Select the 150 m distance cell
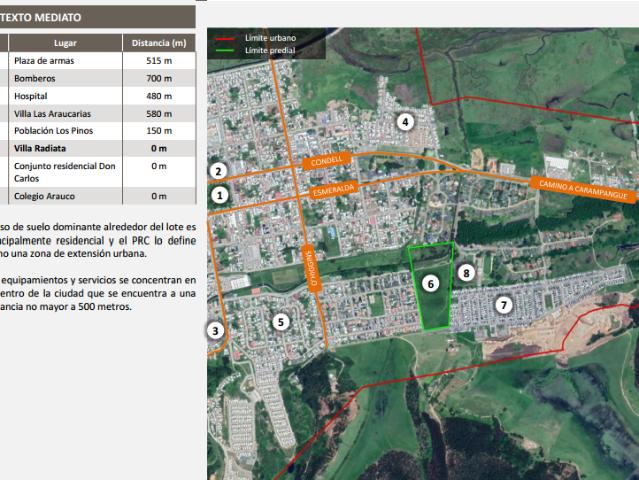The height and width of the screenshot is (480, 639). pos(159,131)
